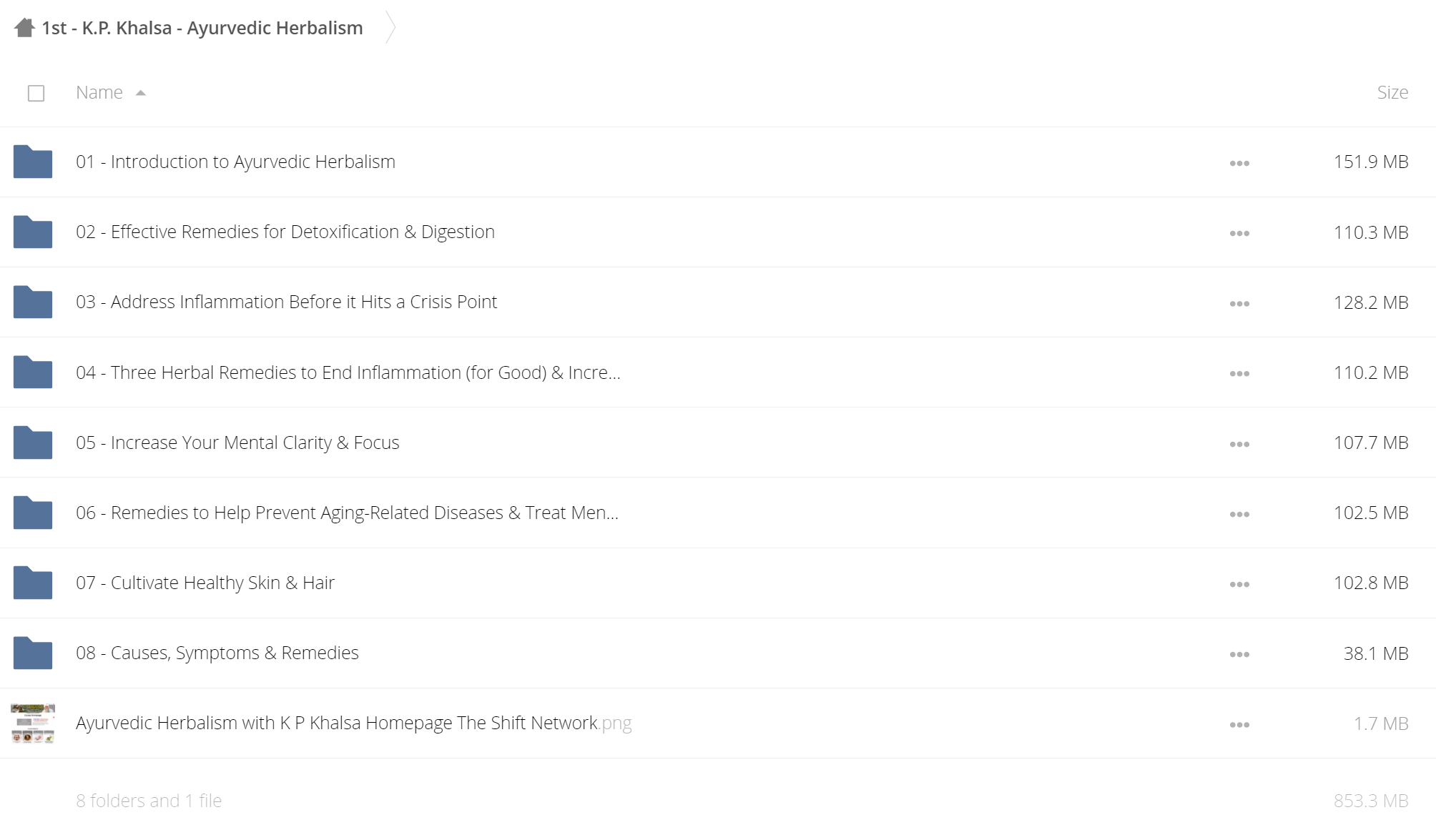1436x840 pixels.
Task: Open more actions for Introduction to Ayurvedic Herbalism
Action: pos(1239,163)
